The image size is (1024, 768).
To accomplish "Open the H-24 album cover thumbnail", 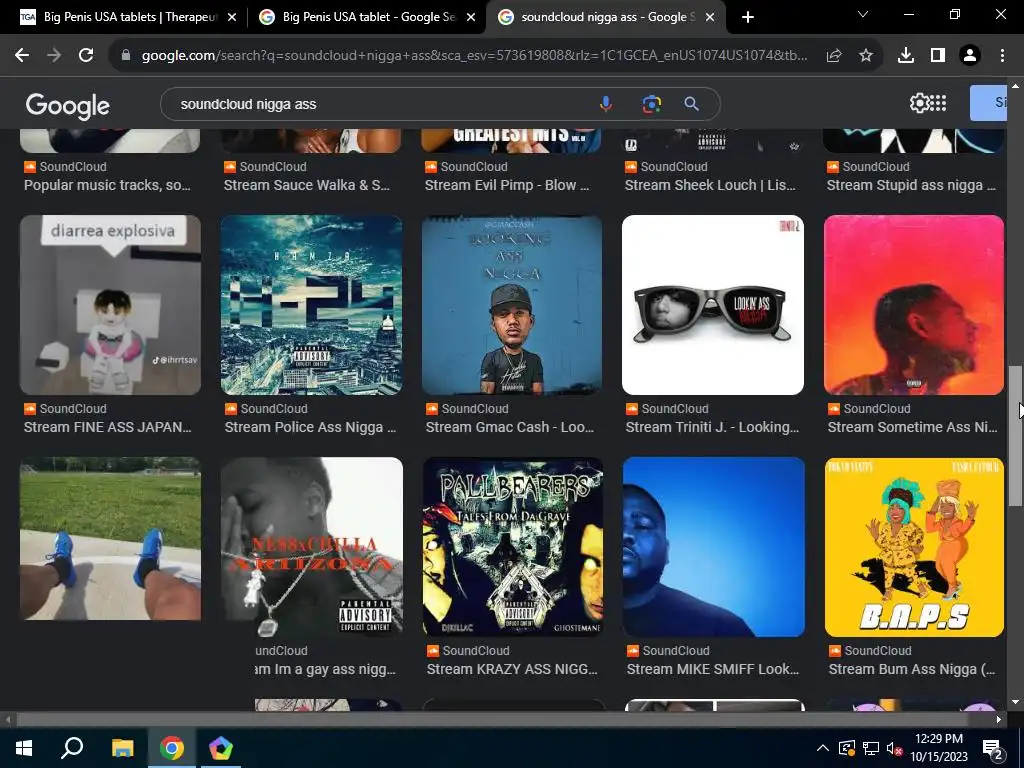I will [312, 305].
